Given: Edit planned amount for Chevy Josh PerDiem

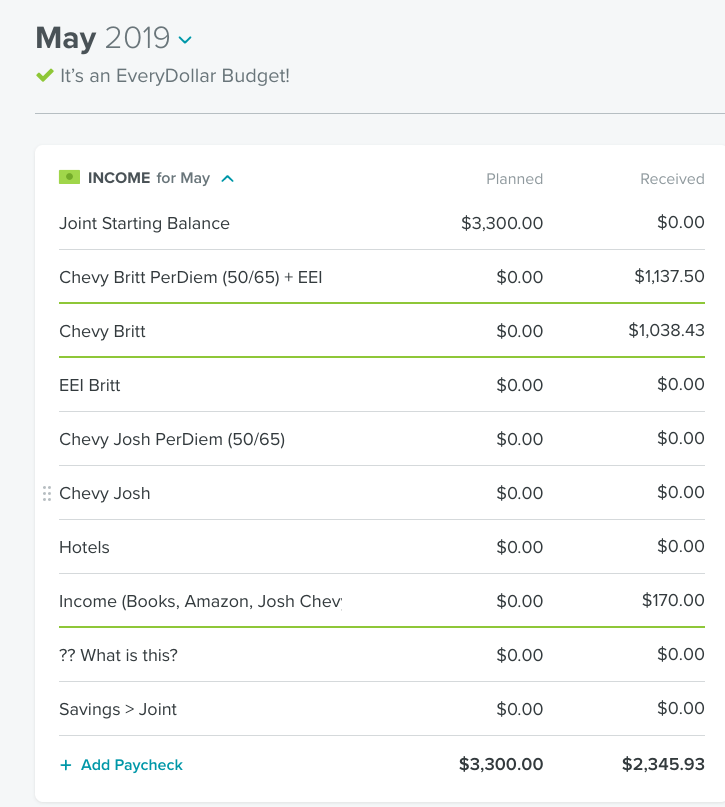Looking at the screenshot, I should (x=519, y=439).
